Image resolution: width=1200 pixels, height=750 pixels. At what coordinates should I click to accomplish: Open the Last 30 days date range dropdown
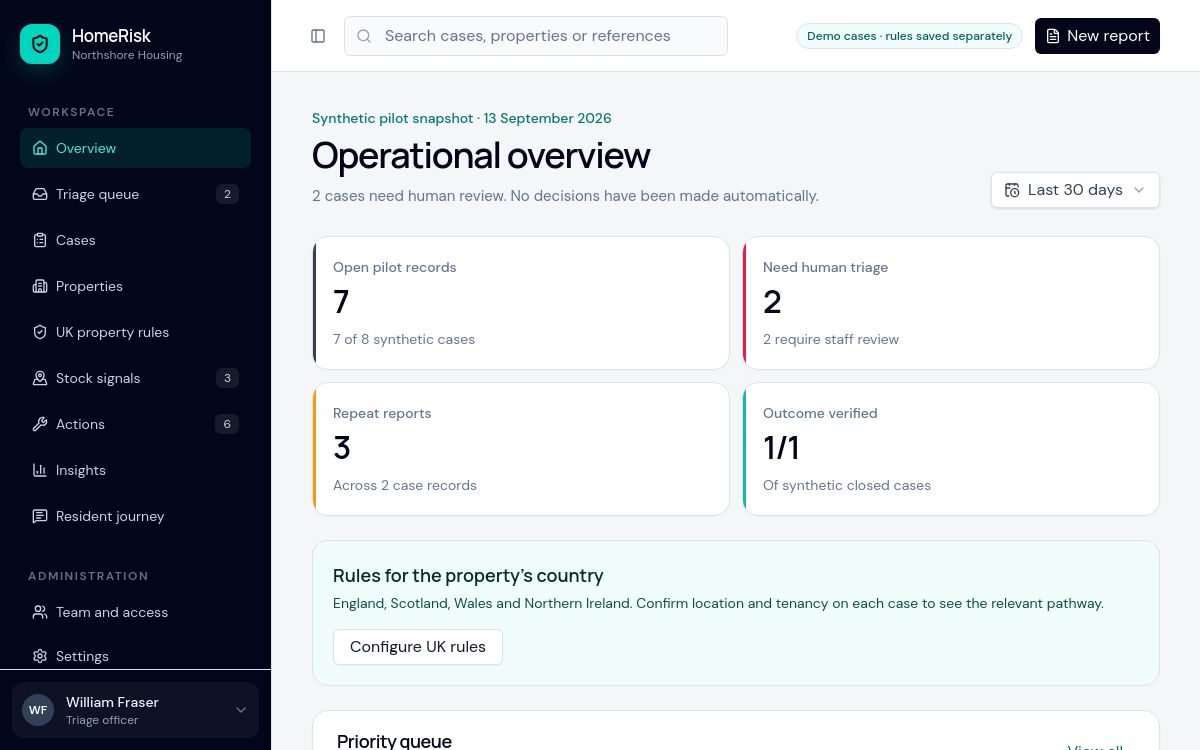point(1075,190)
